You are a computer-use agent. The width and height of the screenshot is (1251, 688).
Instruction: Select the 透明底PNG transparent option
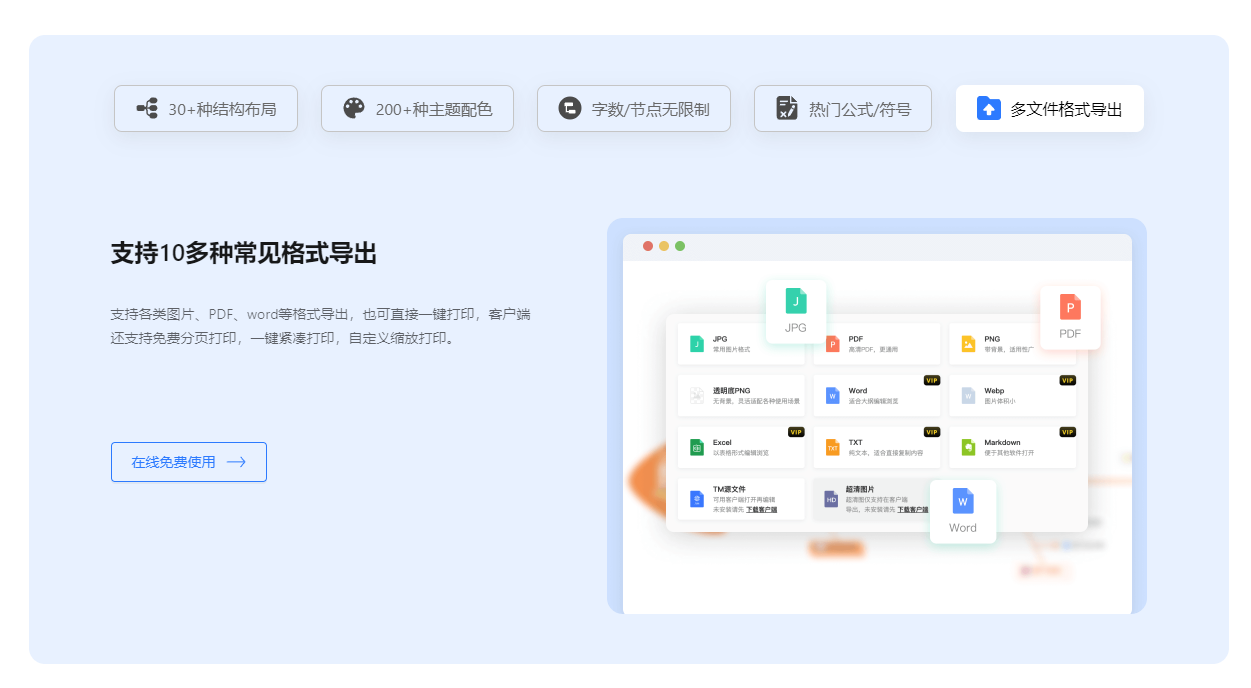pos(697,395)
